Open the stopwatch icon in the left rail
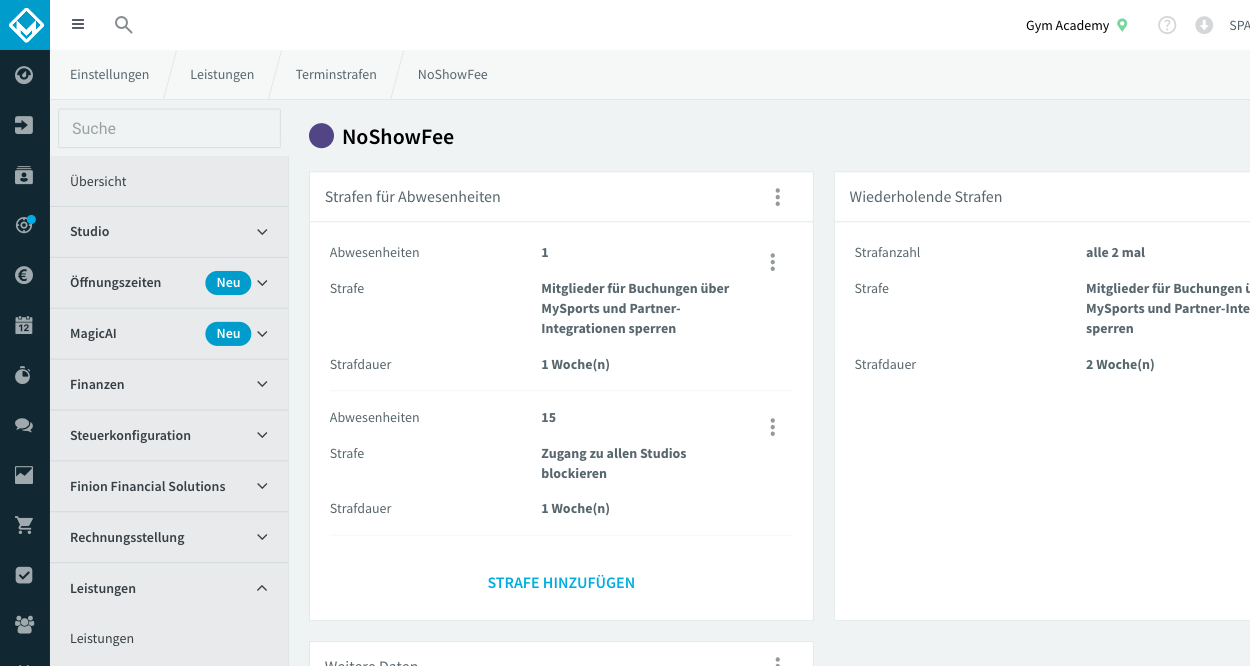The image size is (1250, 666). (25, 375)
